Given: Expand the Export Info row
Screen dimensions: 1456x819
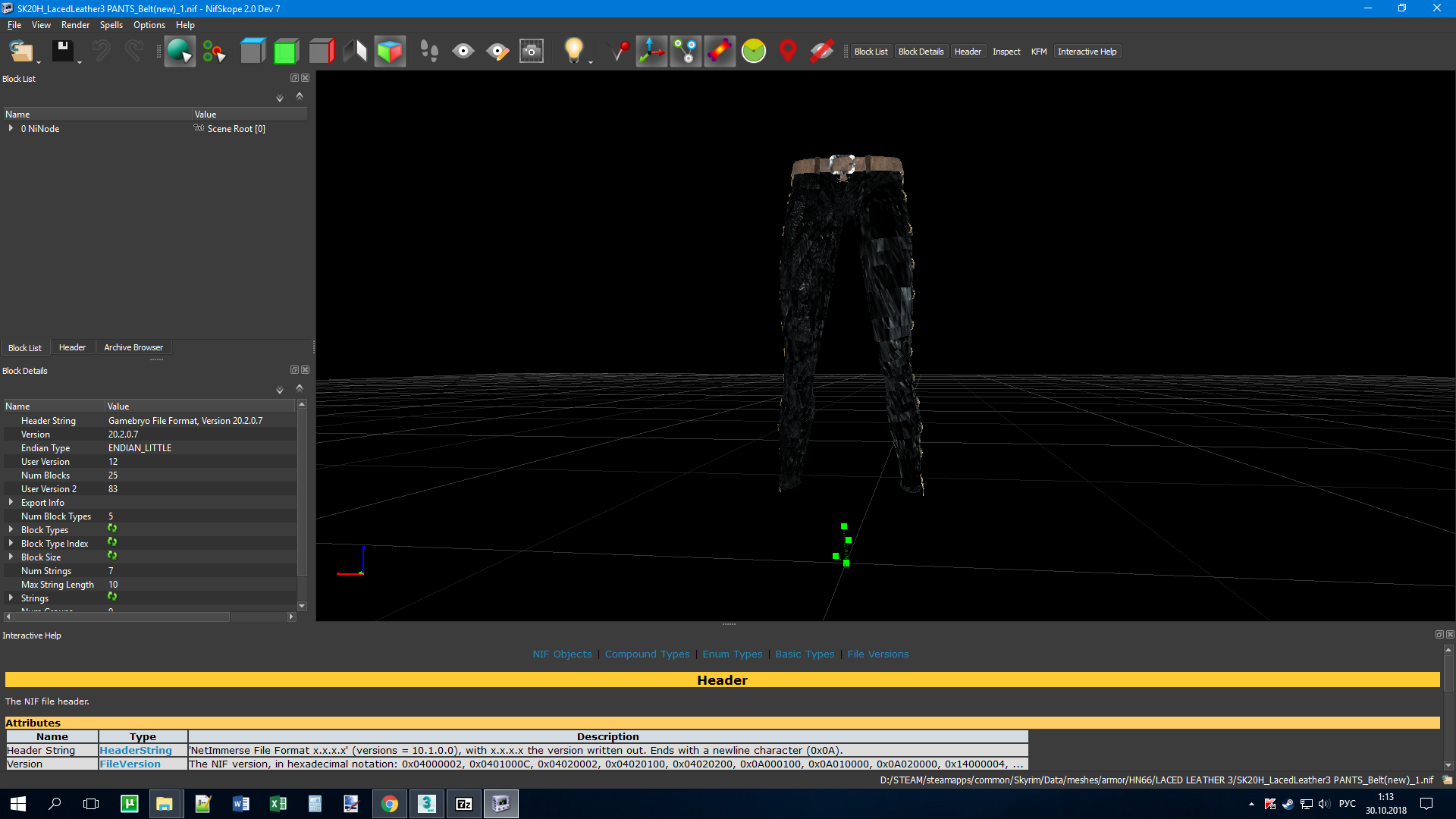Looking at the screenshot, I should [11, 502].
